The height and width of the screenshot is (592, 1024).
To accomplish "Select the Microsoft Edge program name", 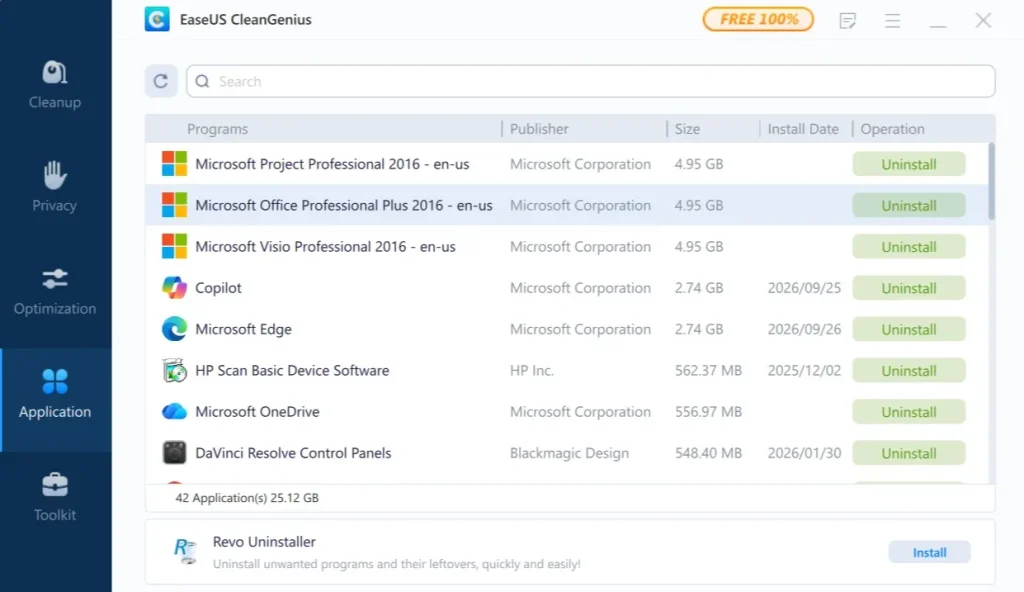I will [x=243, y=329].
